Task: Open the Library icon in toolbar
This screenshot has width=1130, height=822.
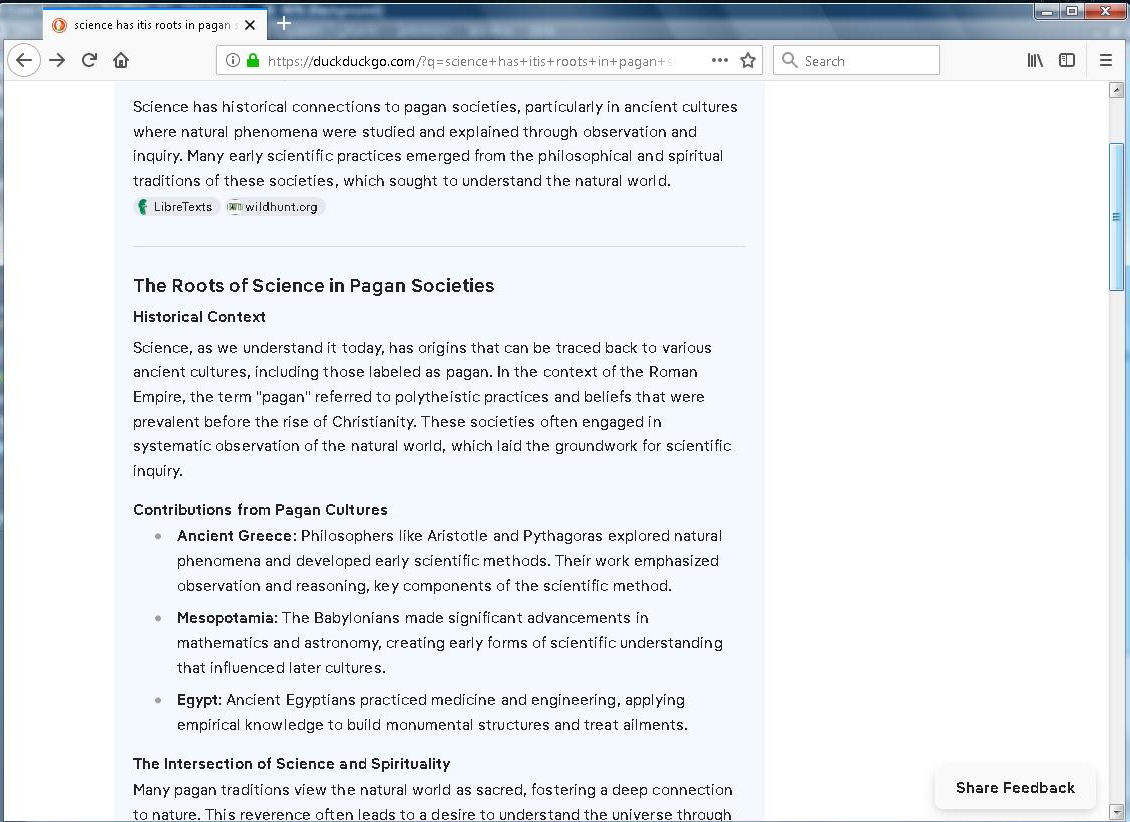Action: [x=1035, y=60]
